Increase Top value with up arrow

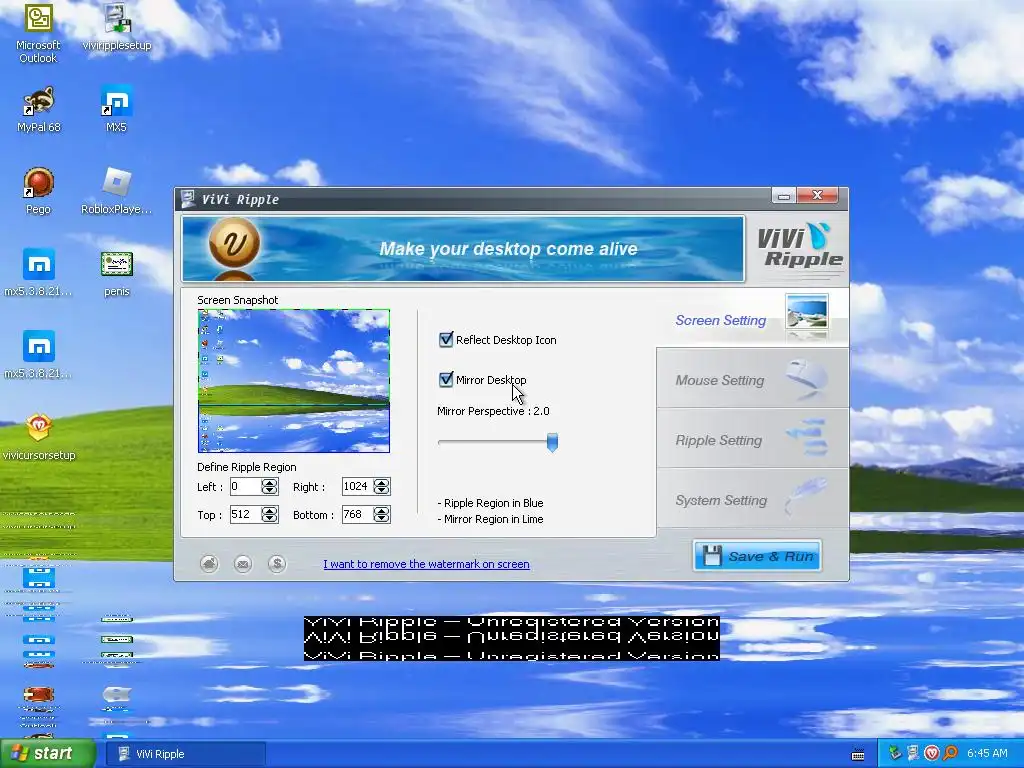click(270, 511)
